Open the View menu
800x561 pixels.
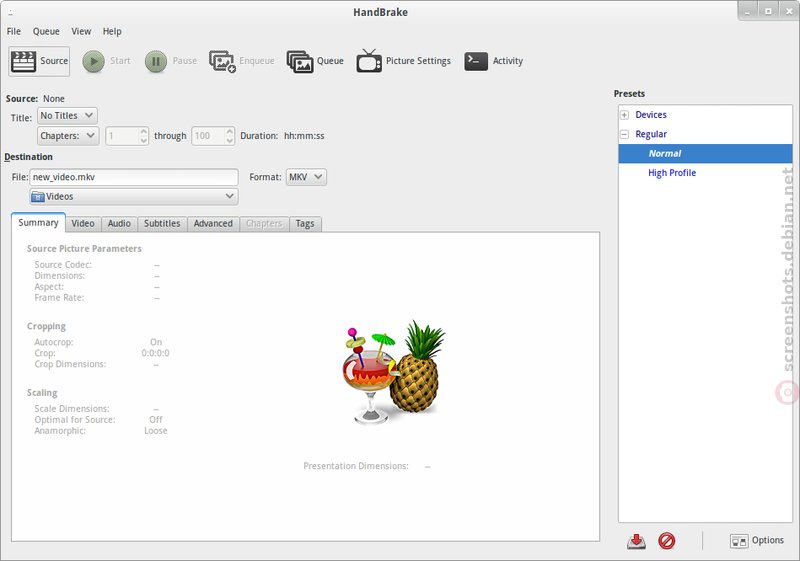pos(81,32)
